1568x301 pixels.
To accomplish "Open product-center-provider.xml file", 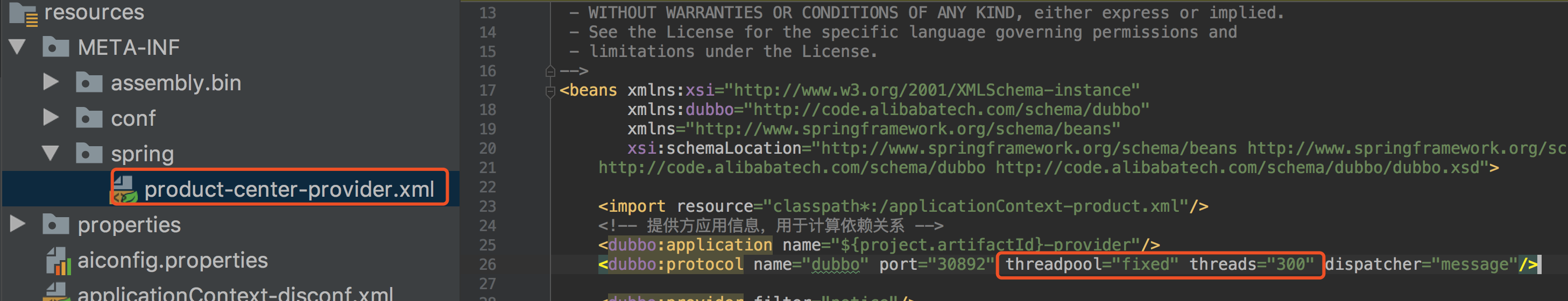I will pos(289,189).
